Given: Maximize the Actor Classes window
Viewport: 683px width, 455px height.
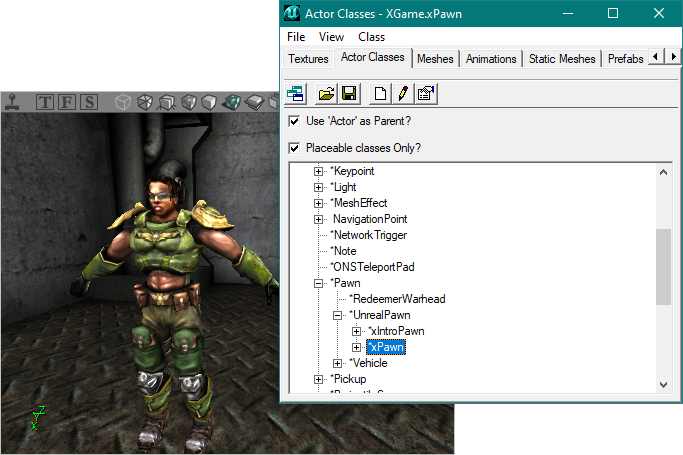Looking at the screenshot, I should 613,13.
